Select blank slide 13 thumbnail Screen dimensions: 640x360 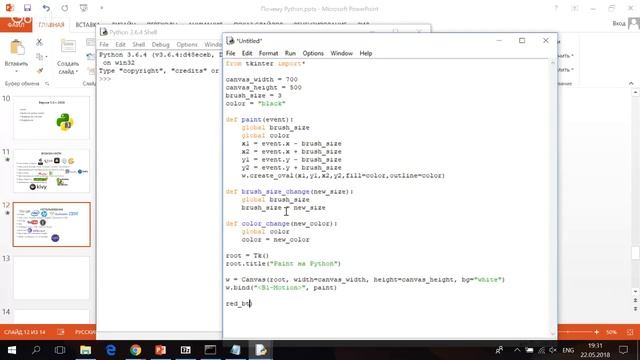[x=51, y=278]
